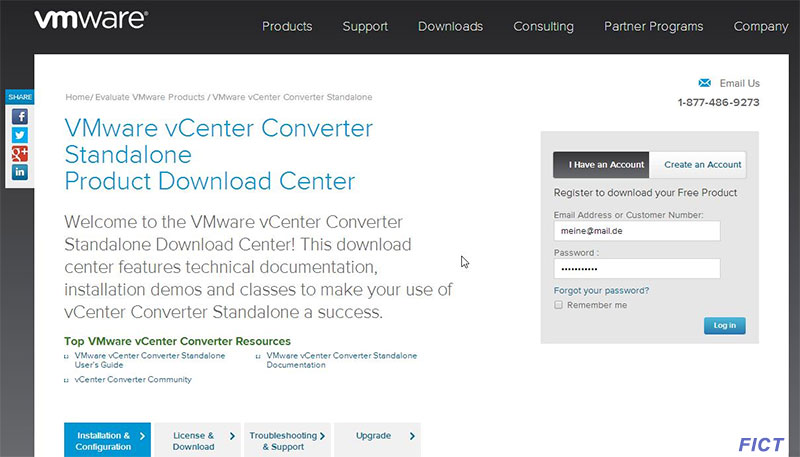Click chevron on Upgrade tab
The width and height of the screenshot is (800, 457).
(x=412, y=436)
